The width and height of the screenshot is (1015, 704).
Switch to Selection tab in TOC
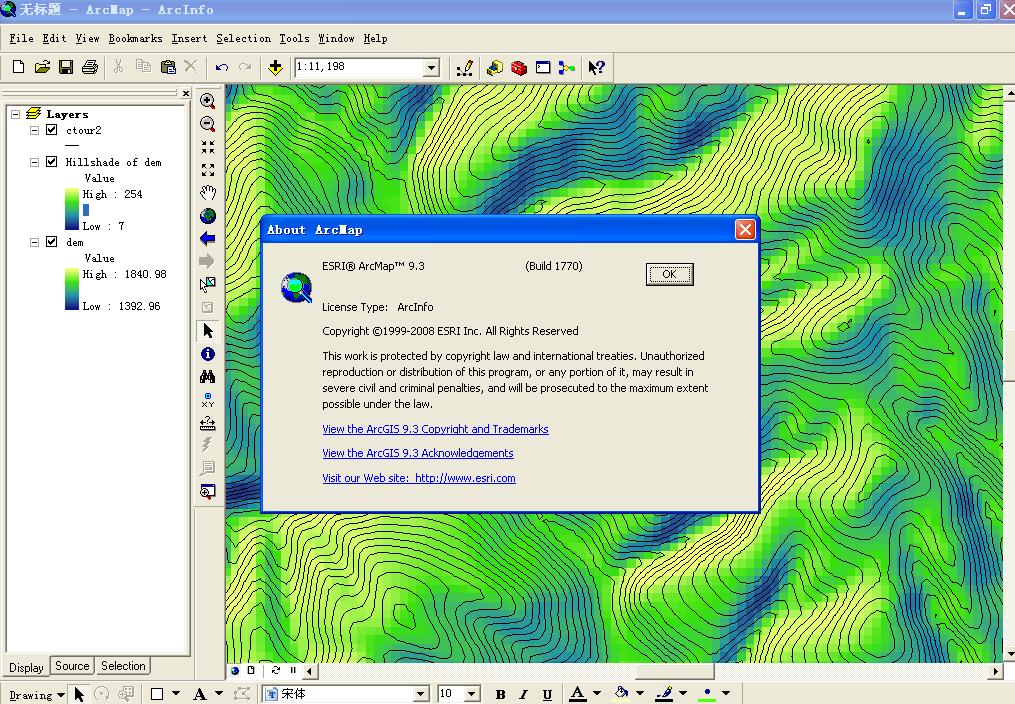point(123,666)
